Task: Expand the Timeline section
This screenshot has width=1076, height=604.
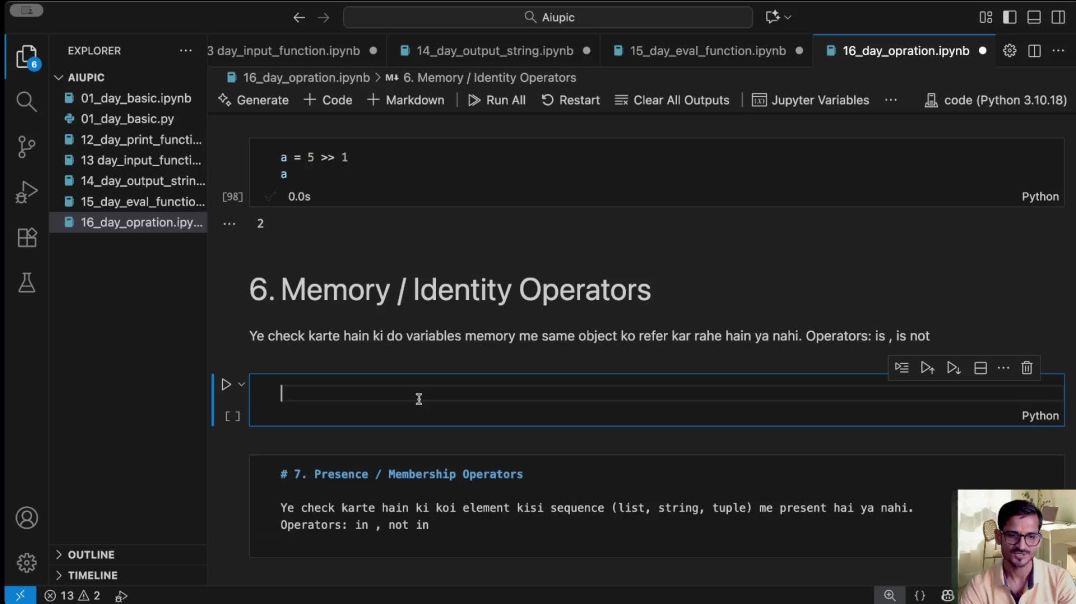Action: [92, 576]
